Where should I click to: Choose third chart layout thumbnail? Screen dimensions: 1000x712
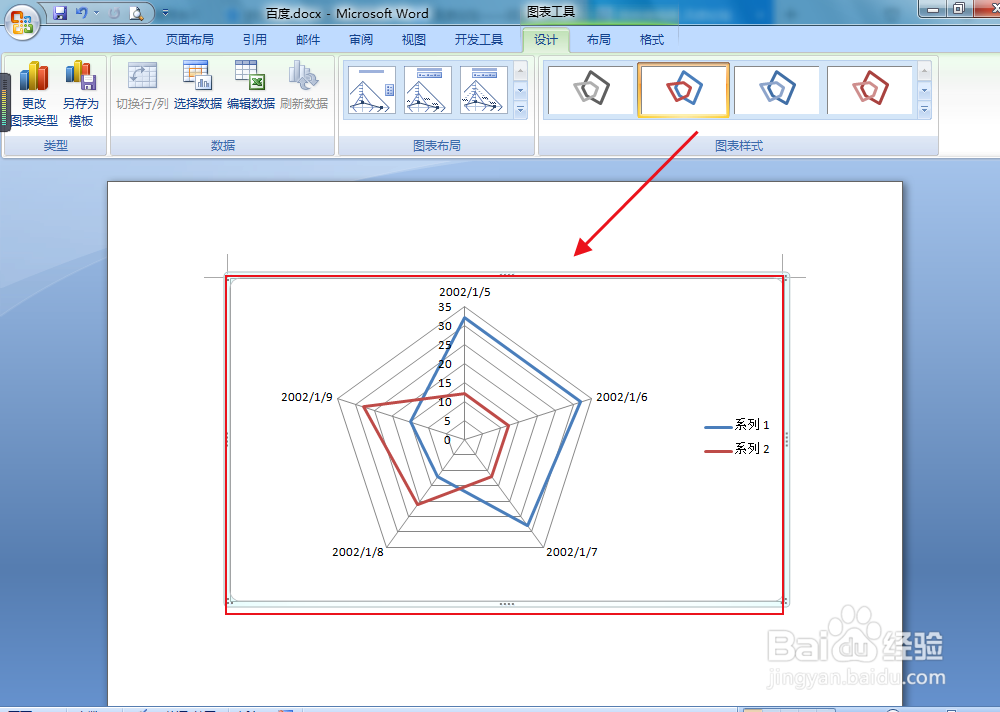point(483,90)
